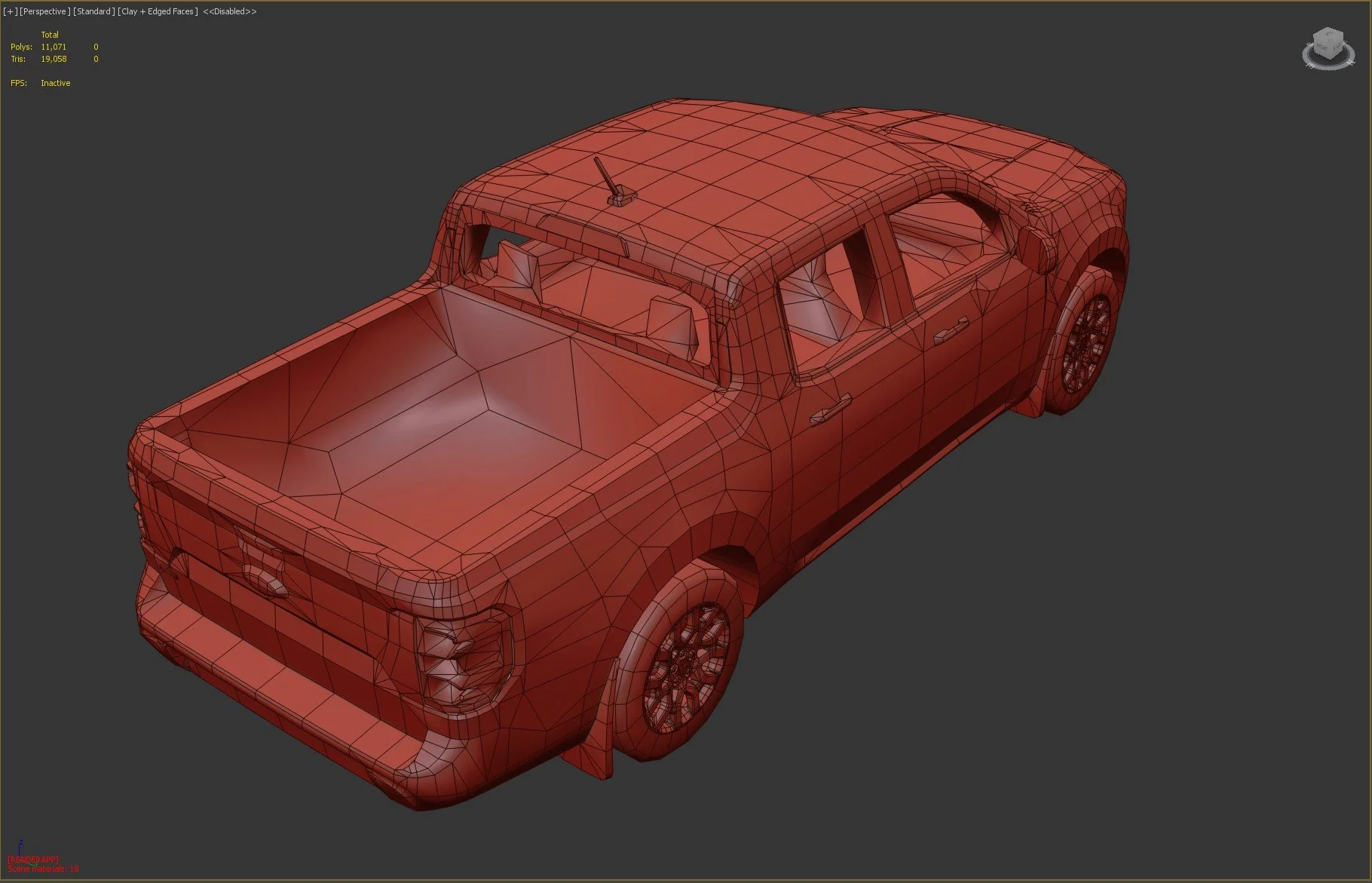1372x883 pixels.
Task: Open the [+] general viewport menu
Action: [11, 11]
